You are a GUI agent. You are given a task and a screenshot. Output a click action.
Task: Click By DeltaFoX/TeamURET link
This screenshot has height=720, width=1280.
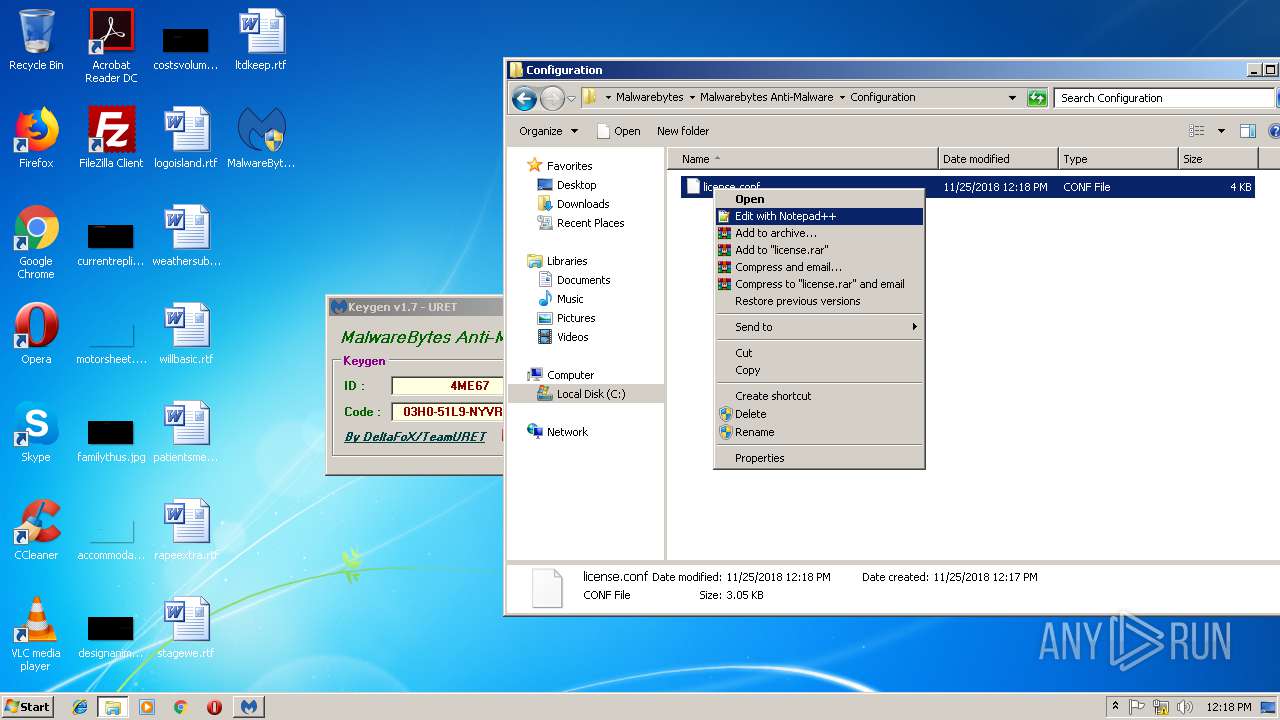coord(415,437)
